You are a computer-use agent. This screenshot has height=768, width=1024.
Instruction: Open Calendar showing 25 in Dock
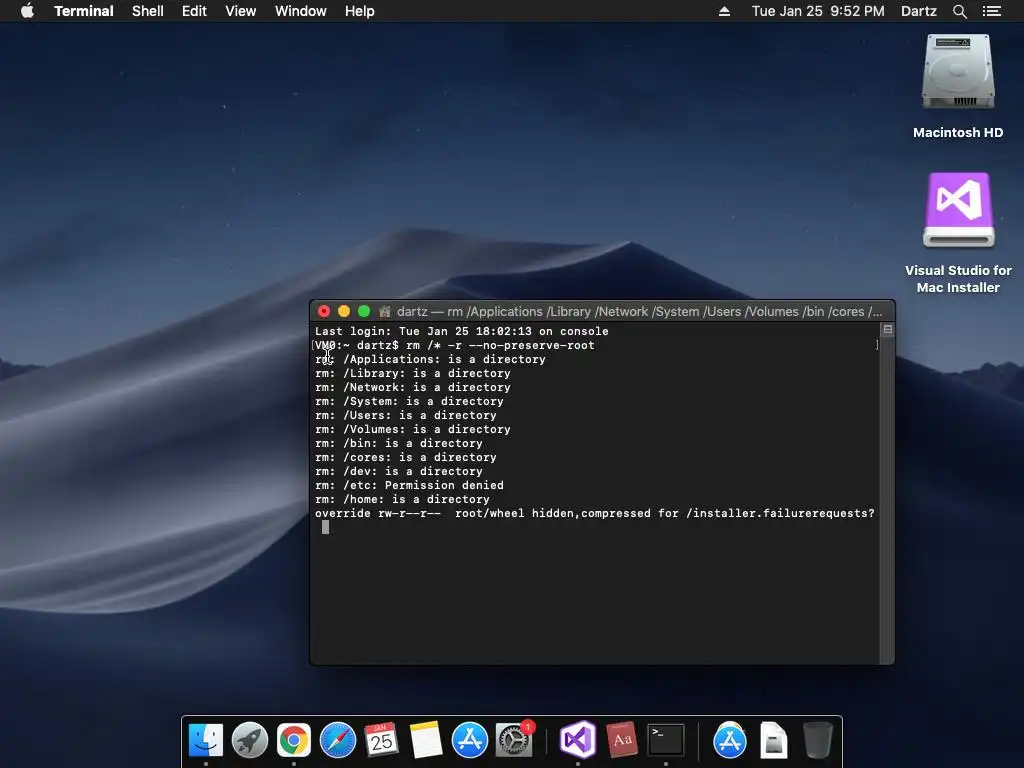tap(381, 740)
